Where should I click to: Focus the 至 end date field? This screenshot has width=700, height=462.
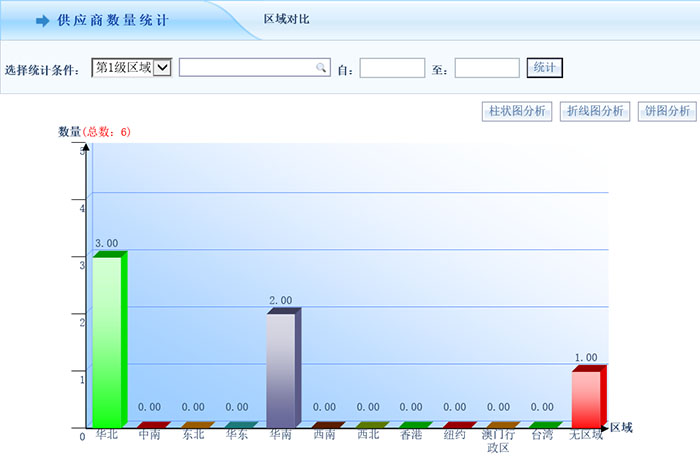pos(486,68)
